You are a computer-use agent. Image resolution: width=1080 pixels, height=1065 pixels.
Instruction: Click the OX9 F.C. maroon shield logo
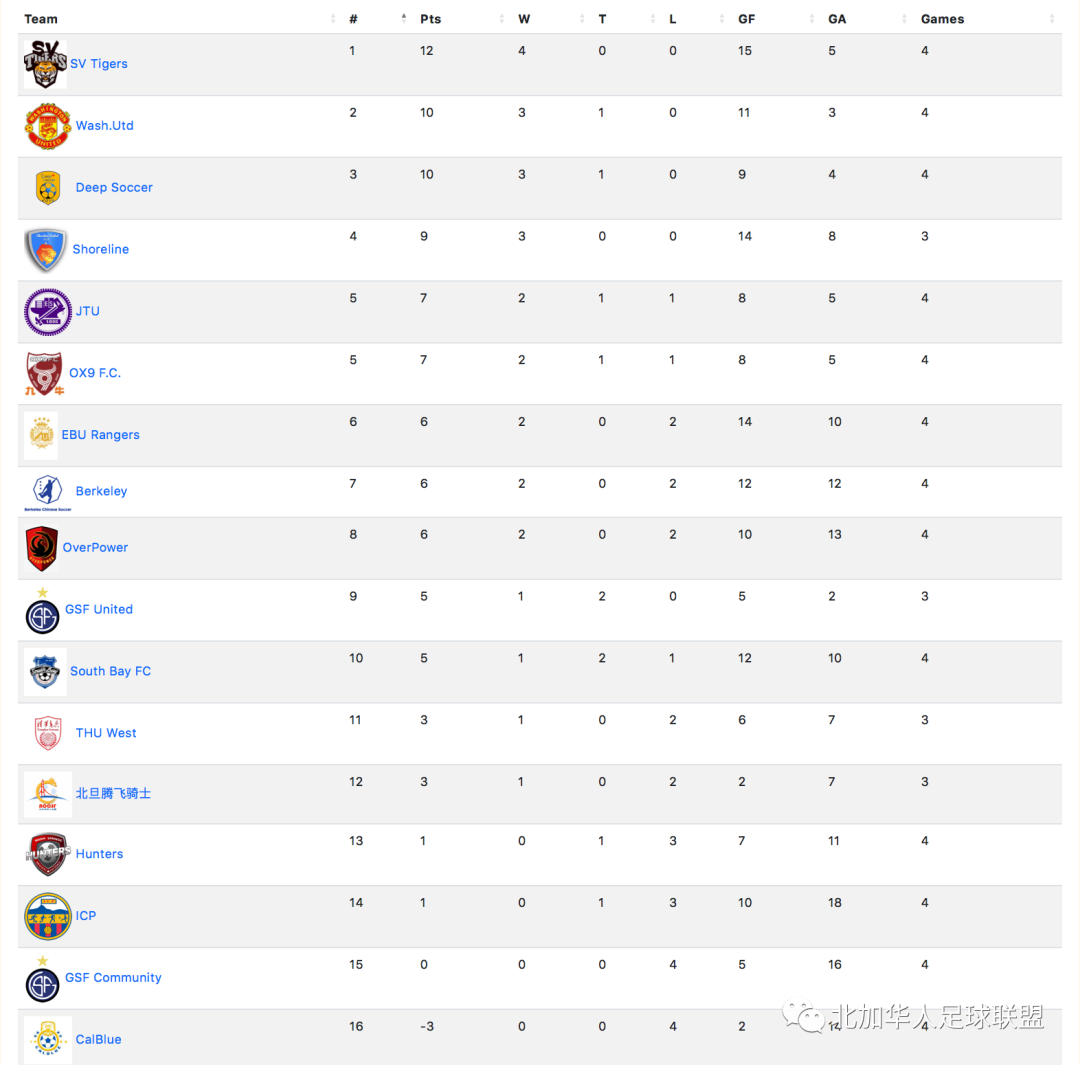click(44, 373)
